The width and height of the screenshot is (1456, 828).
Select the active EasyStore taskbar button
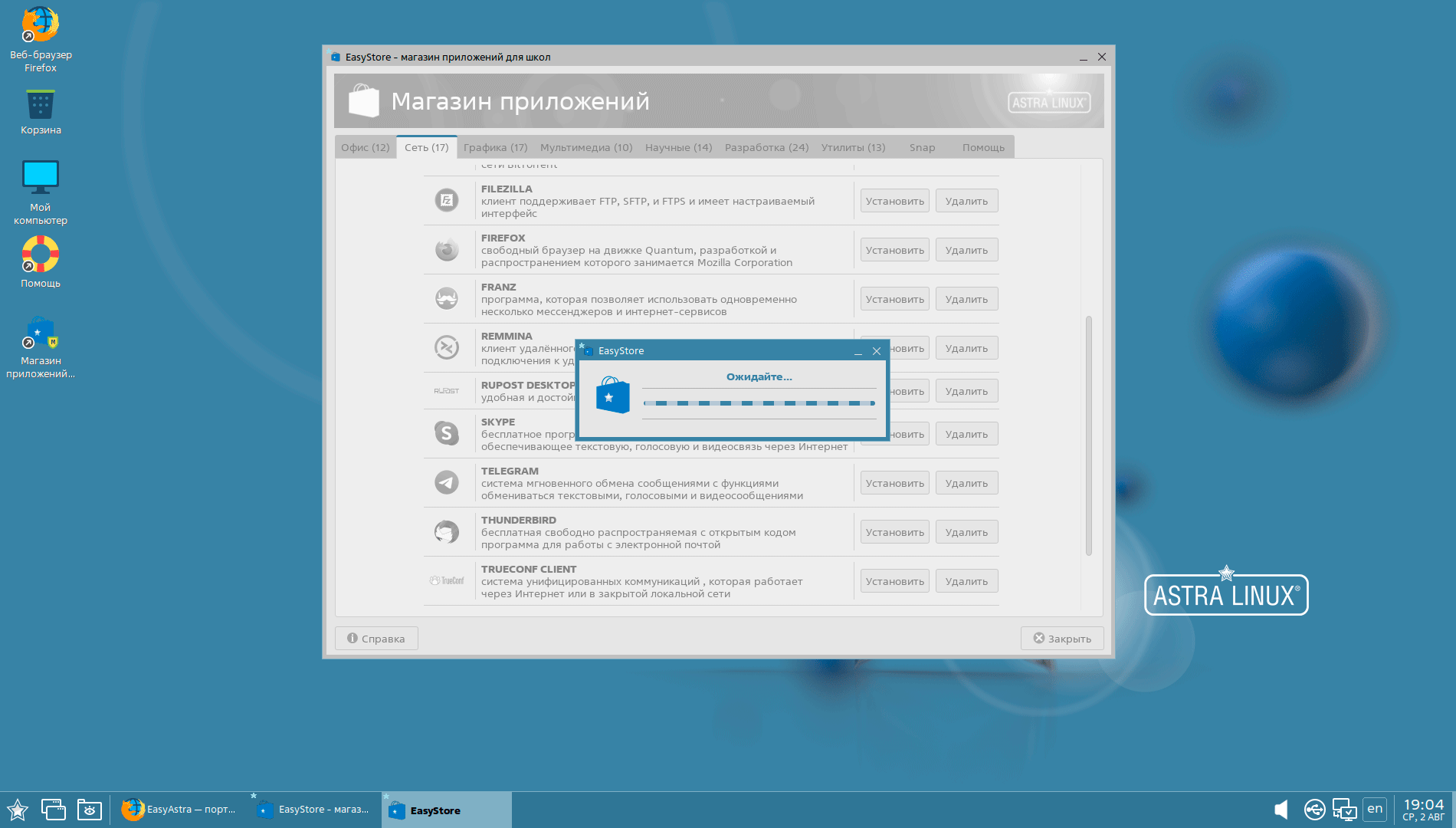447,810
